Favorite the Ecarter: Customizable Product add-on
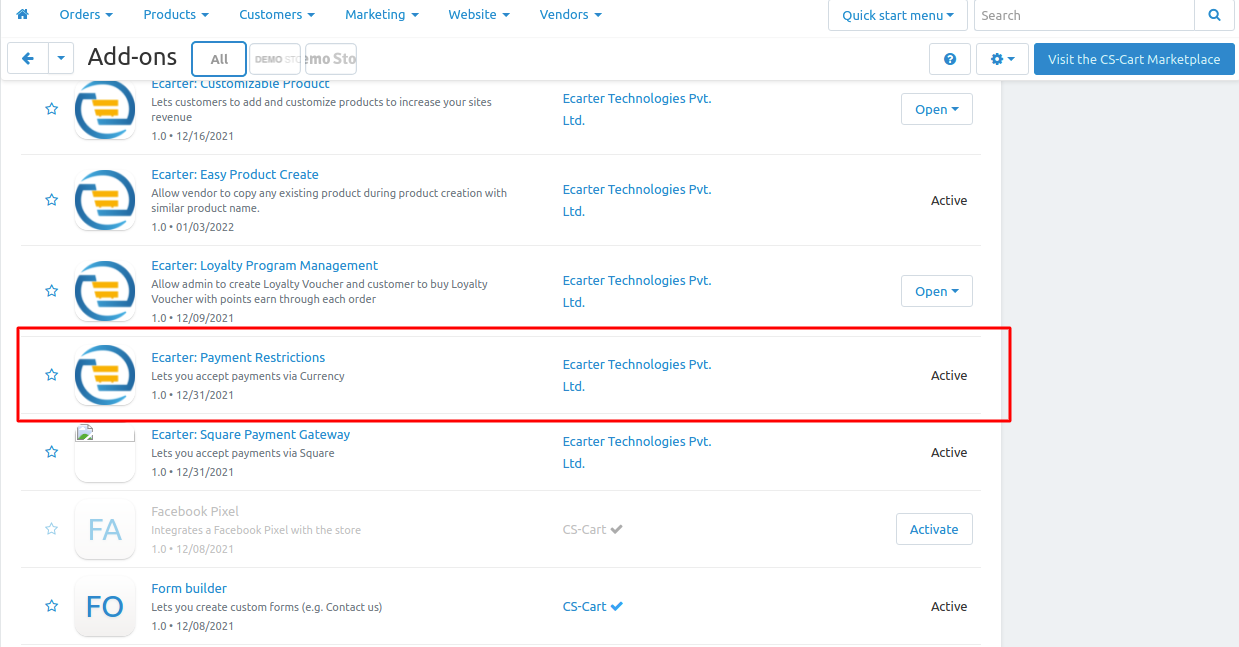Screen dimensions: 1239x647 (51, 109)
